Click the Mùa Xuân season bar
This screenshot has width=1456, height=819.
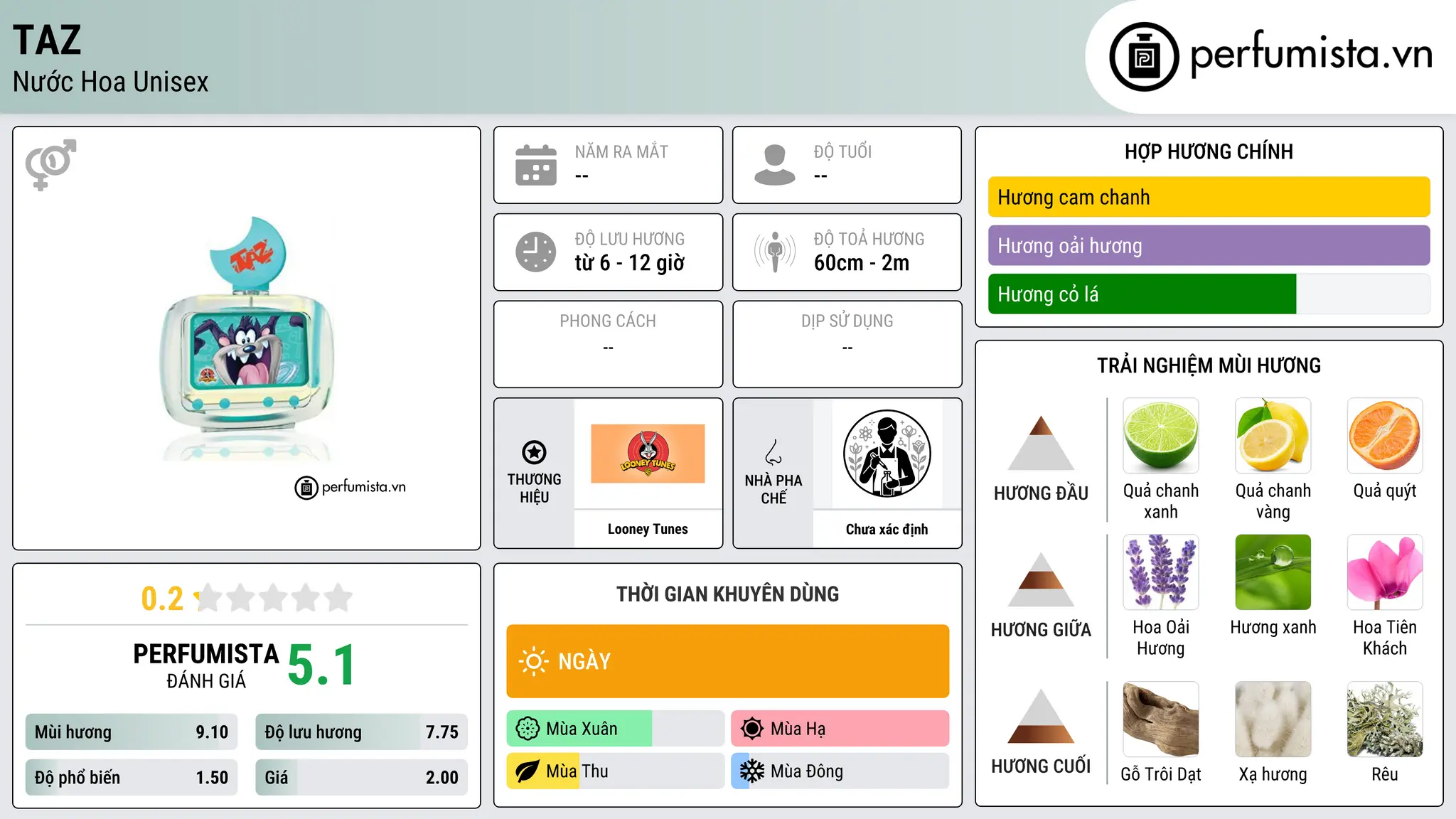(615, 729)
